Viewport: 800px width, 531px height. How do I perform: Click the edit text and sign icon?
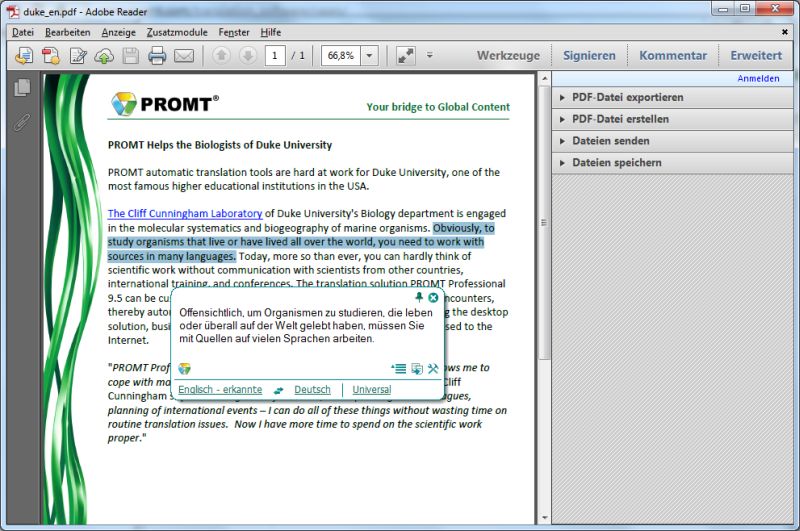(x=78, y=56)
